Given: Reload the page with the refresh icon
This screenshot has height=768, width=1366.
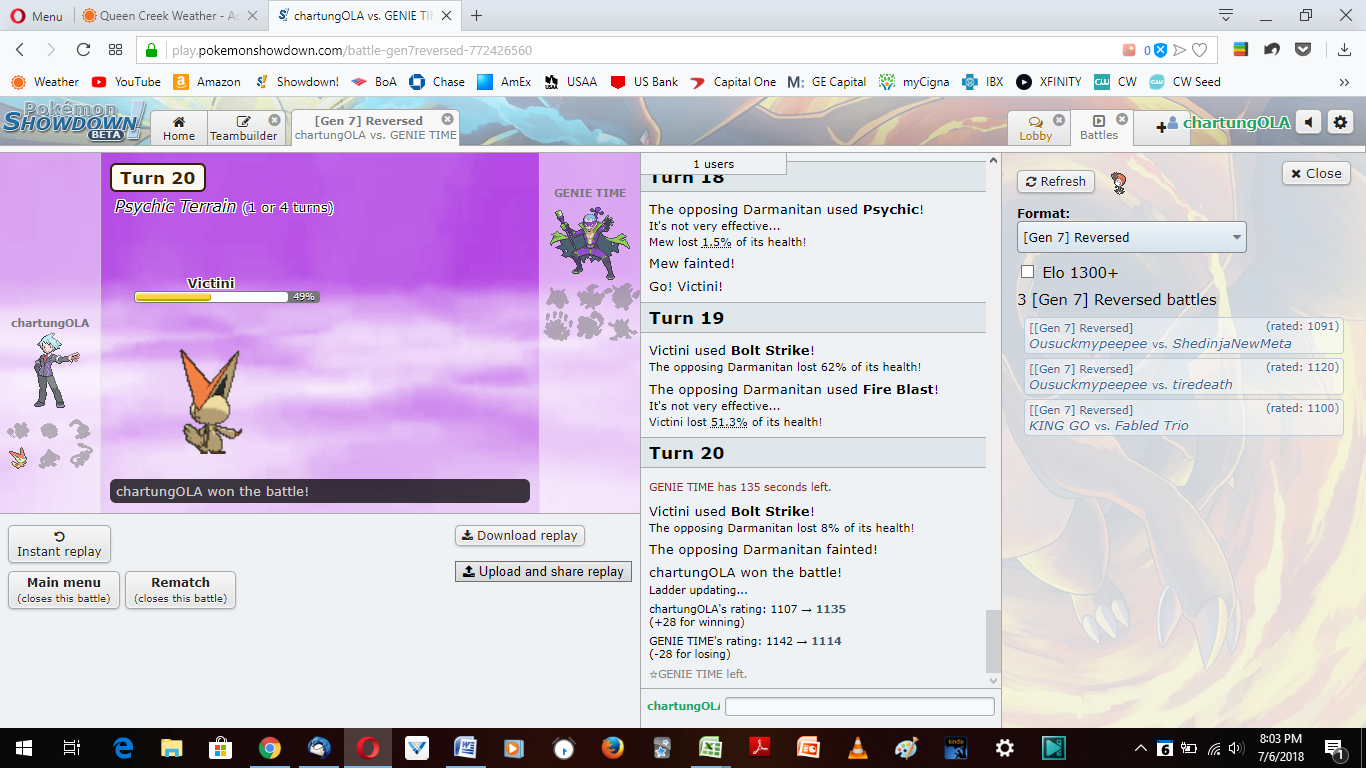Looking at the screenshot, I should click(x=83, y=50).
